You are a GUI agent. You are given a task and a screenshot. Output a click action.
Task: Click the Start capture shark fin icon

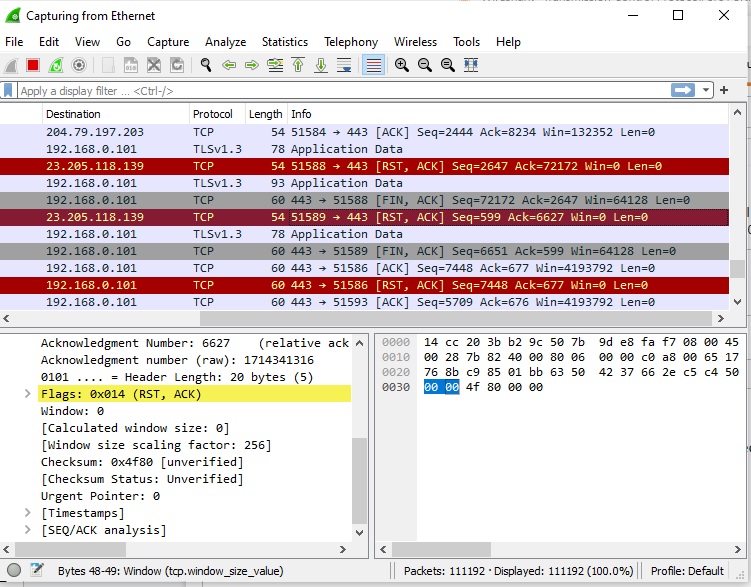click(x=11, y=65)
